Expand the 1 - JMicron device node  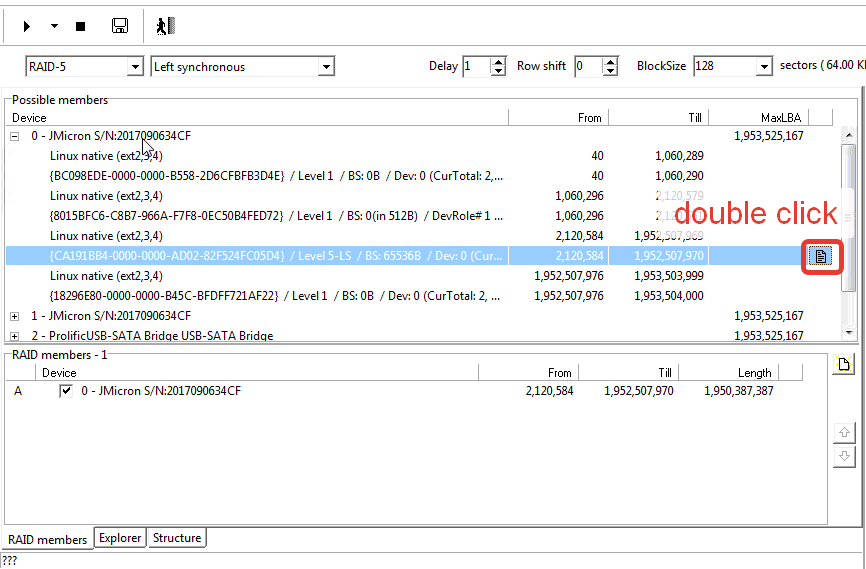click(14, 317)
